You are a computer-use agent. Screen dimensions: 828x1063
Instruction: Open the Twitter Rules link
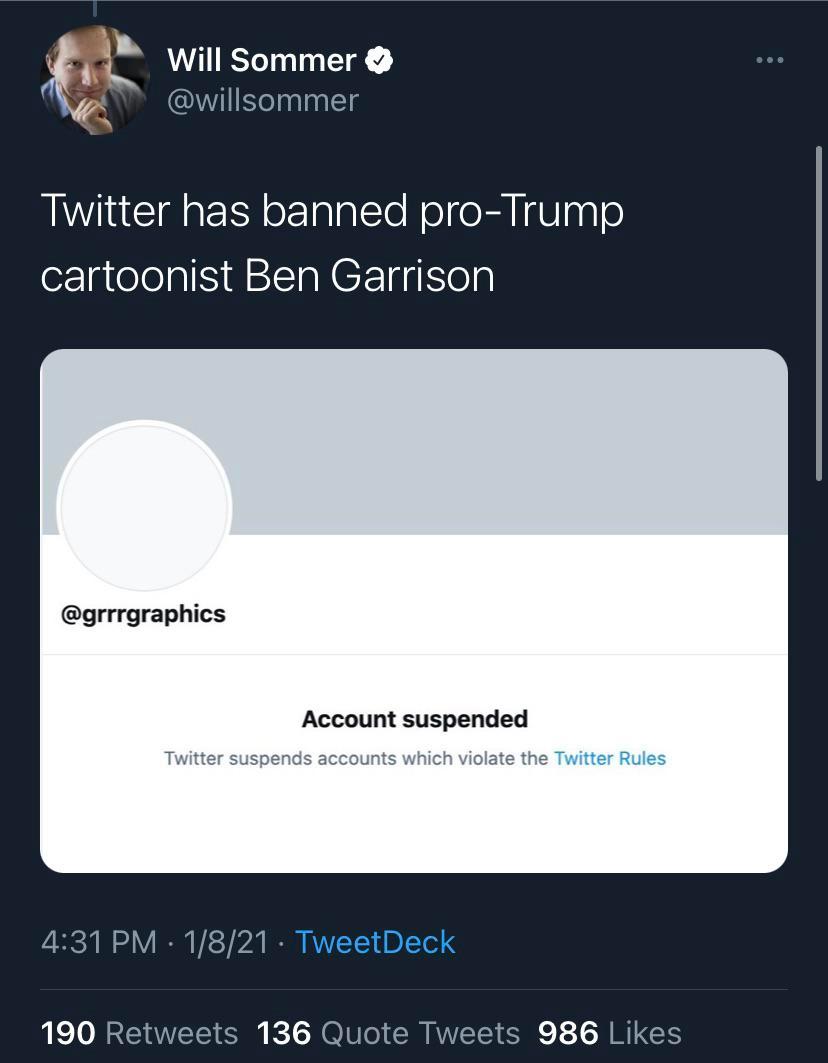point(609,758)
